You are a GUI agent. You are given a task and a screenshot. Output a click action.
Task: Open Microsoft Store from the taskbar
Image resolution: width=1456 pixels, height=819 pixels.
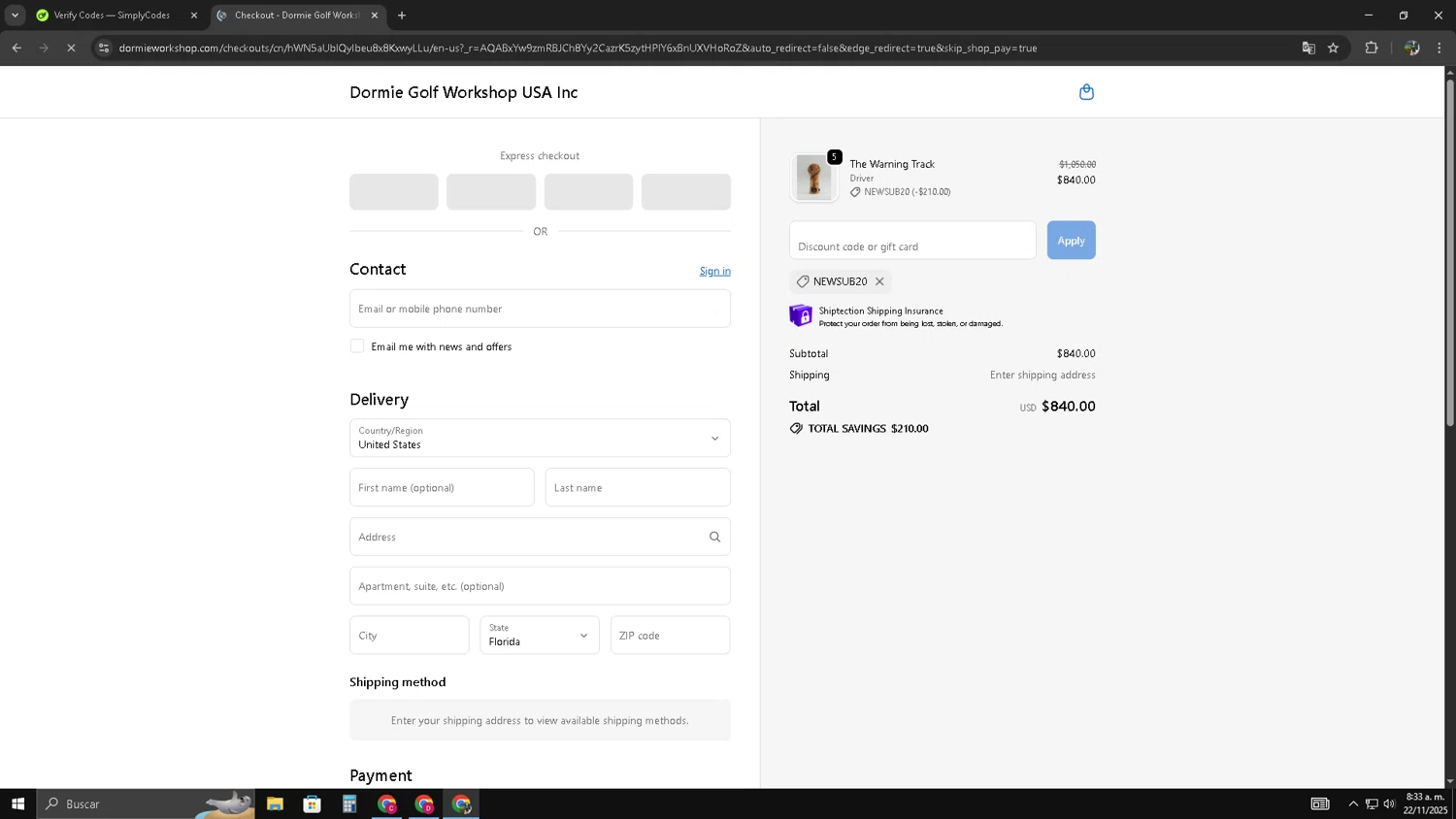pyautogui.click(x=312, y=803)
